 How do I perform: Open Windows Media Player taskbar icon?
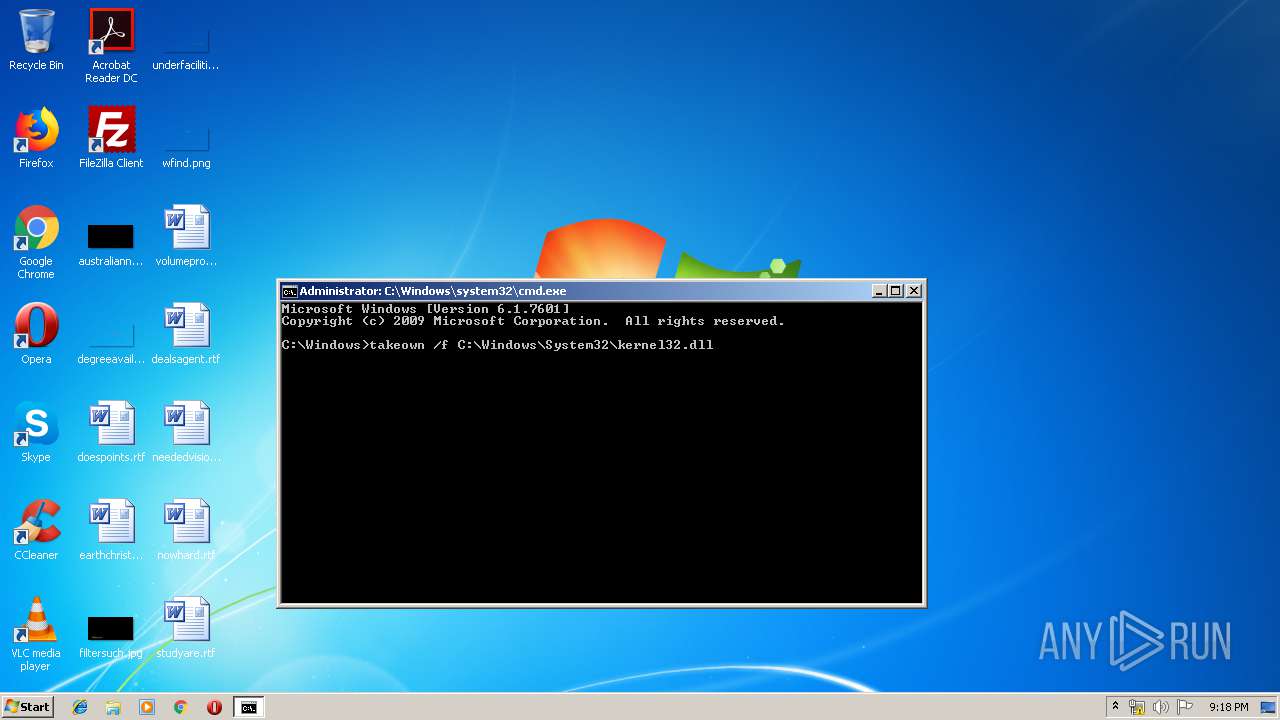pyautogui.click(x=147, y=707)
